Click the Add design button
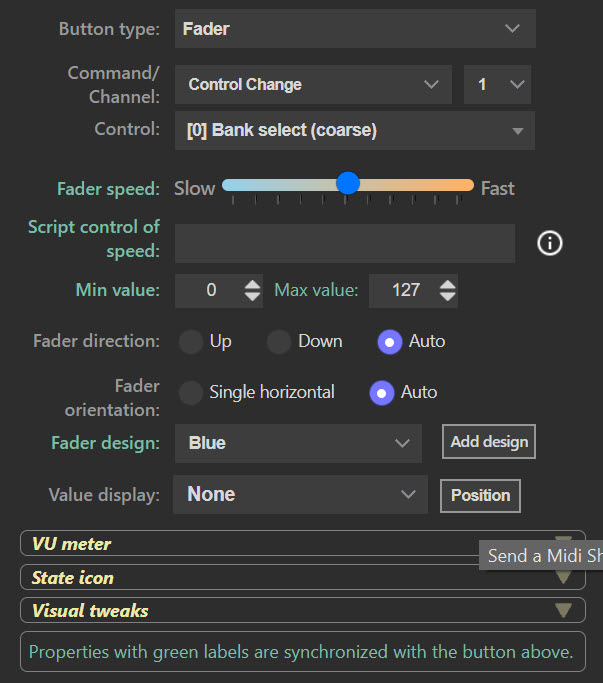Viewport: 603px width, 683px height. click(489, 442)
